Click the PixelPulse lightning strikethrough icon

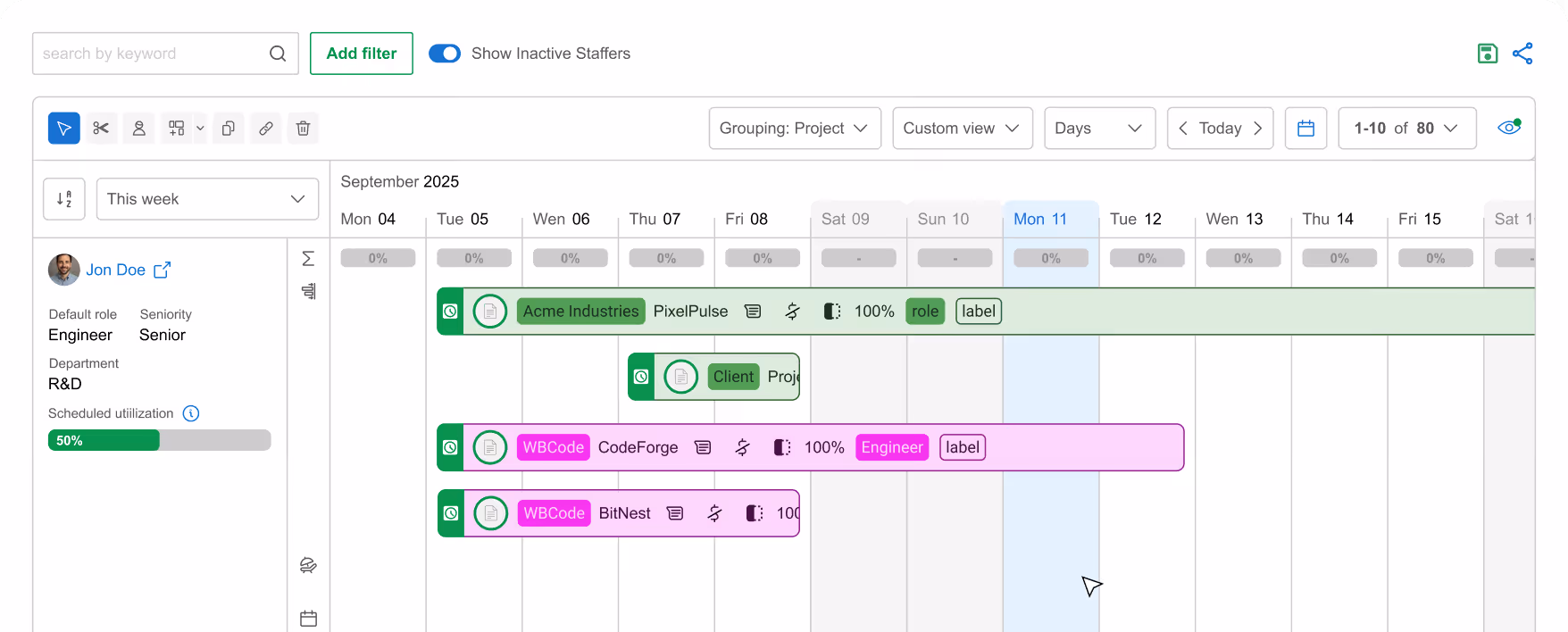coord(792,312)
